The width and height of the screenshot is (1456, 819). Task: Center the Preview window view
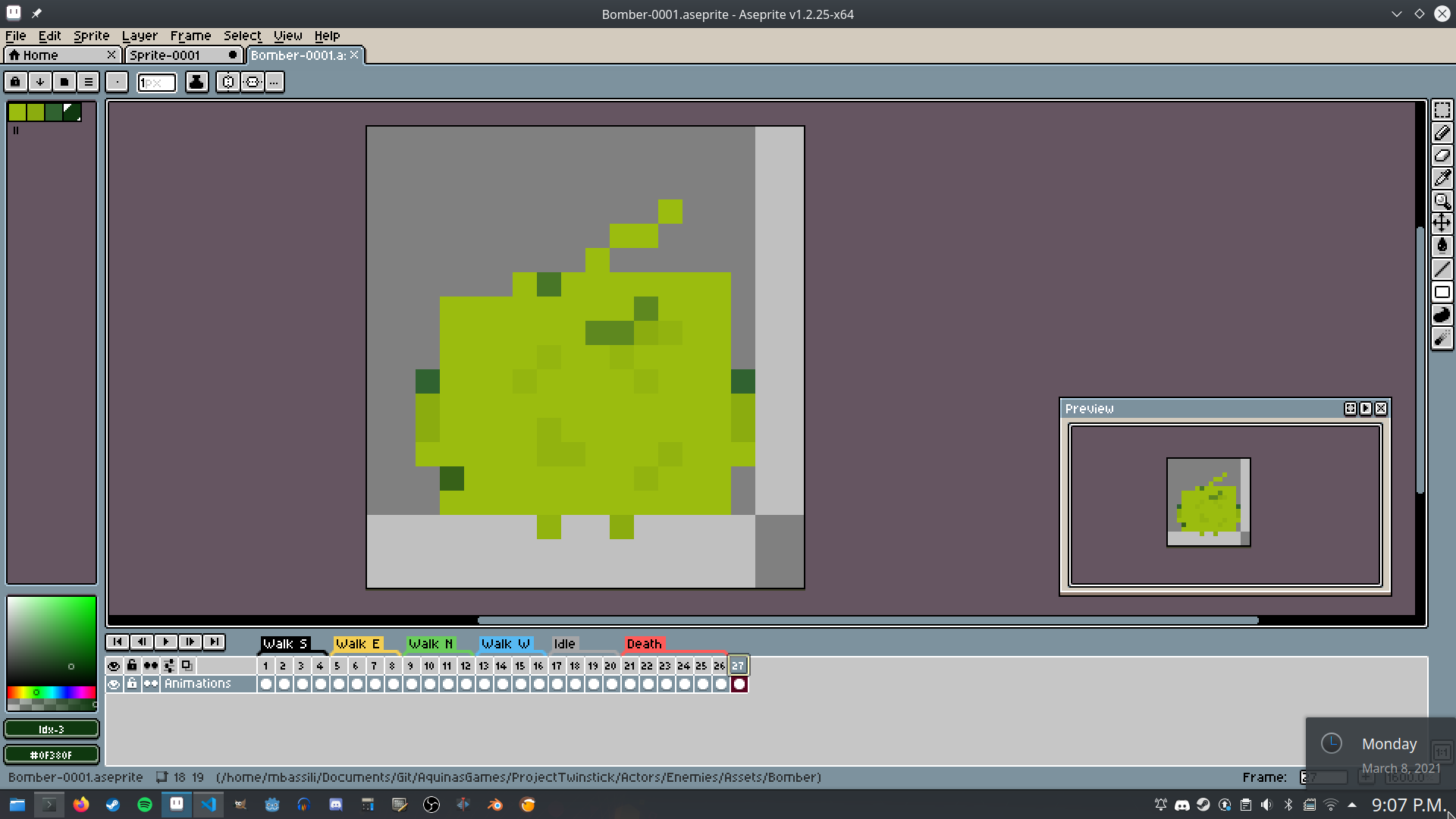(x=1351, y=409)
